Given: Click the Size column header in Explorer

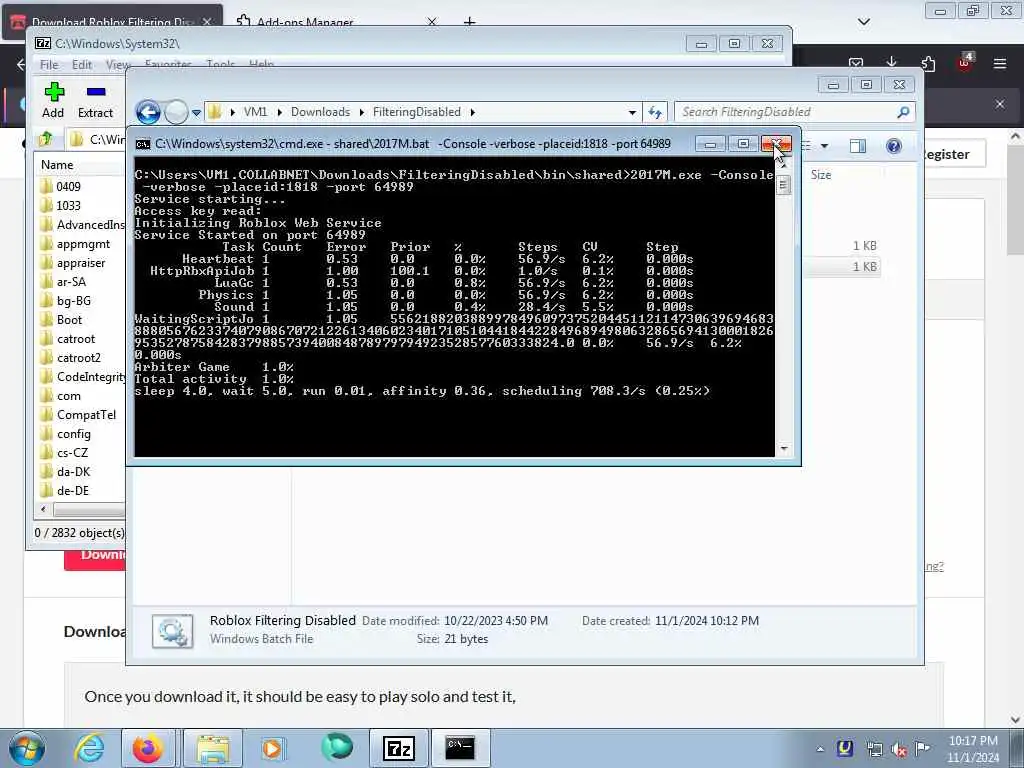Looking at the screenshot, I should click(821, 175).
